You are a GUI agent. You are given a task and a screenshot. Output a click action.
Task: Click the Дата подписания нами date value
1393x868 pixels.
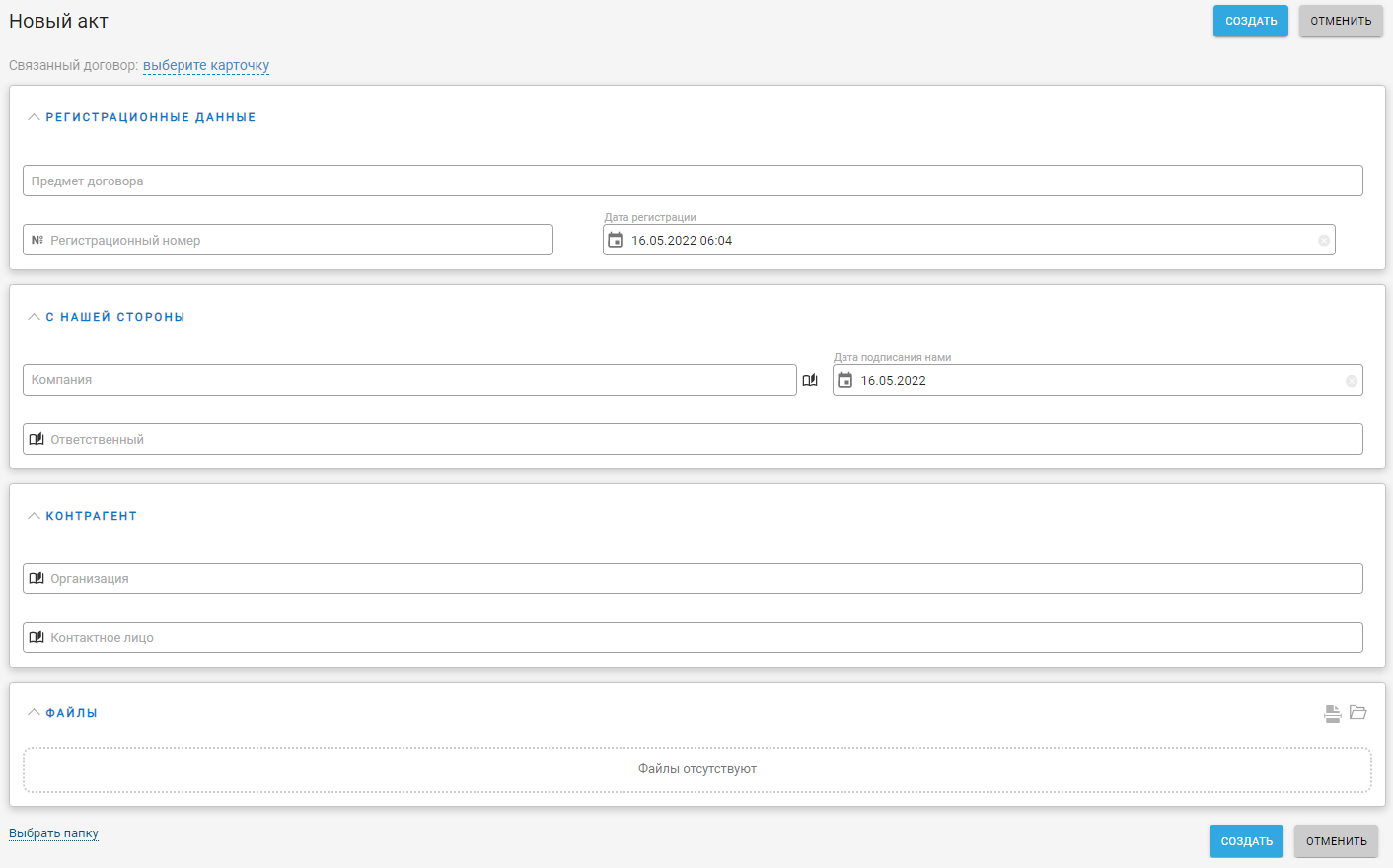point(894,381)
